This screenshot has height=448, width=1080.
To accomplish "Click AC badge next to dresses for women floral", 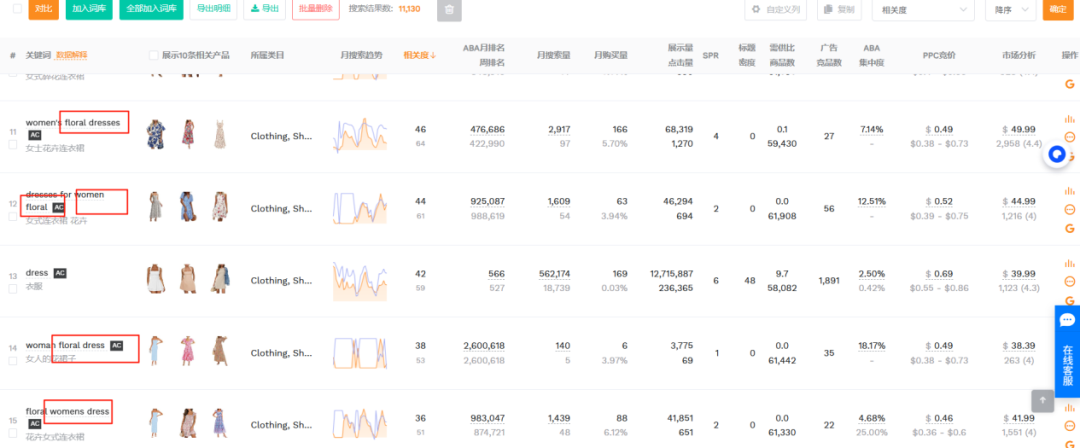I will 59,207.
